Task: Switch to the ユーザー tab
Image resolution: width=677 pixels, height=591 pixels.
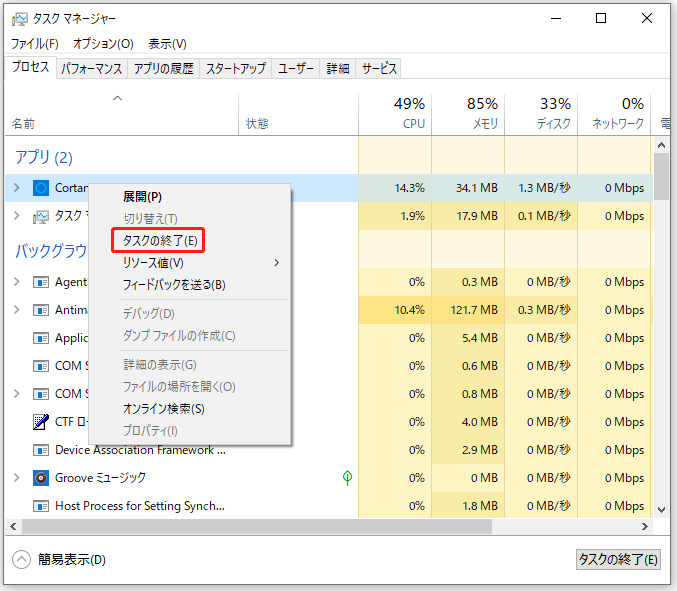Action: 296,69
